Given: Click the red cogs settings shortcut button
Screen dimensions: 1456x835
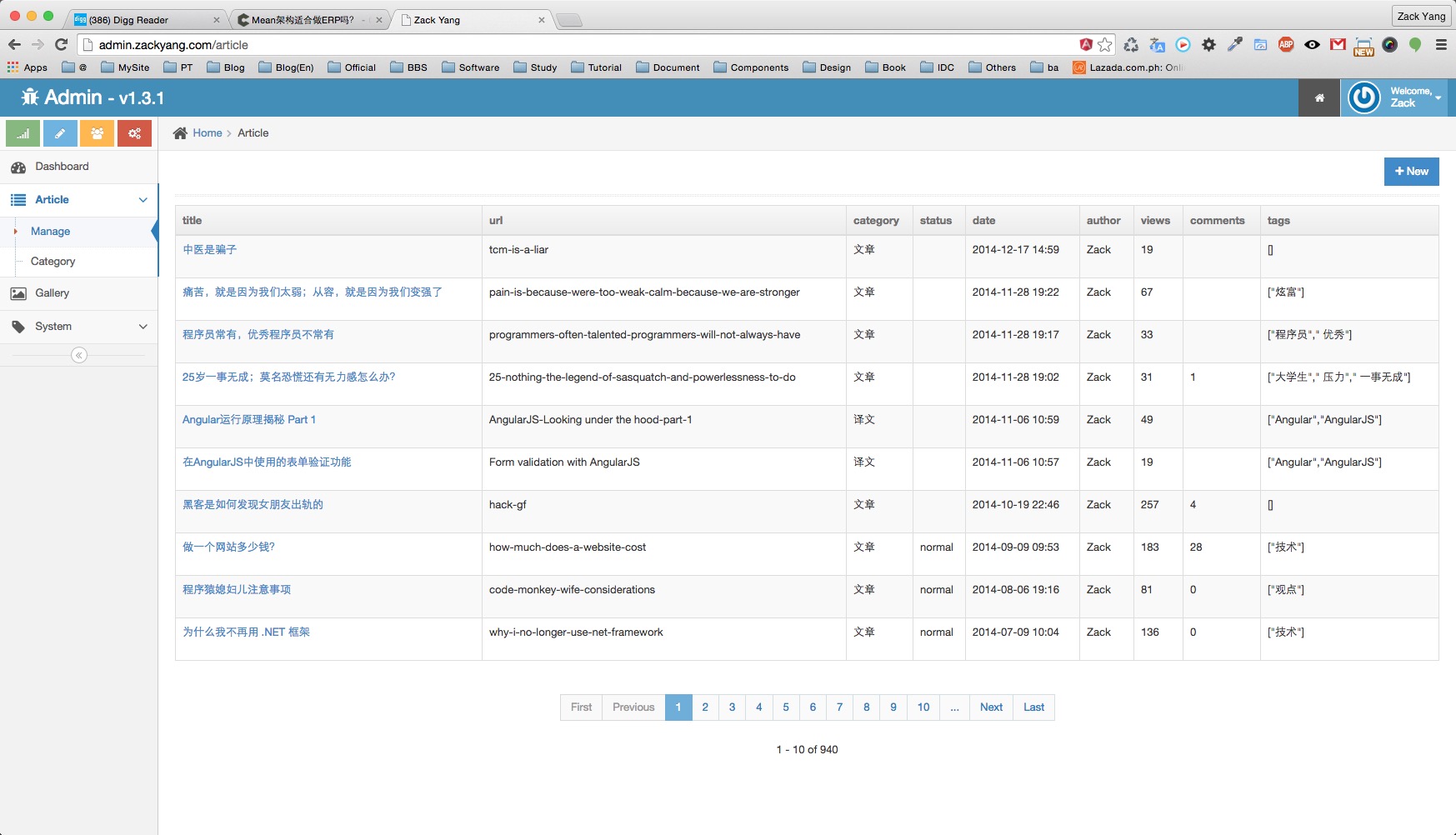Looking at the screenshot, I should (x=134, y=133).
